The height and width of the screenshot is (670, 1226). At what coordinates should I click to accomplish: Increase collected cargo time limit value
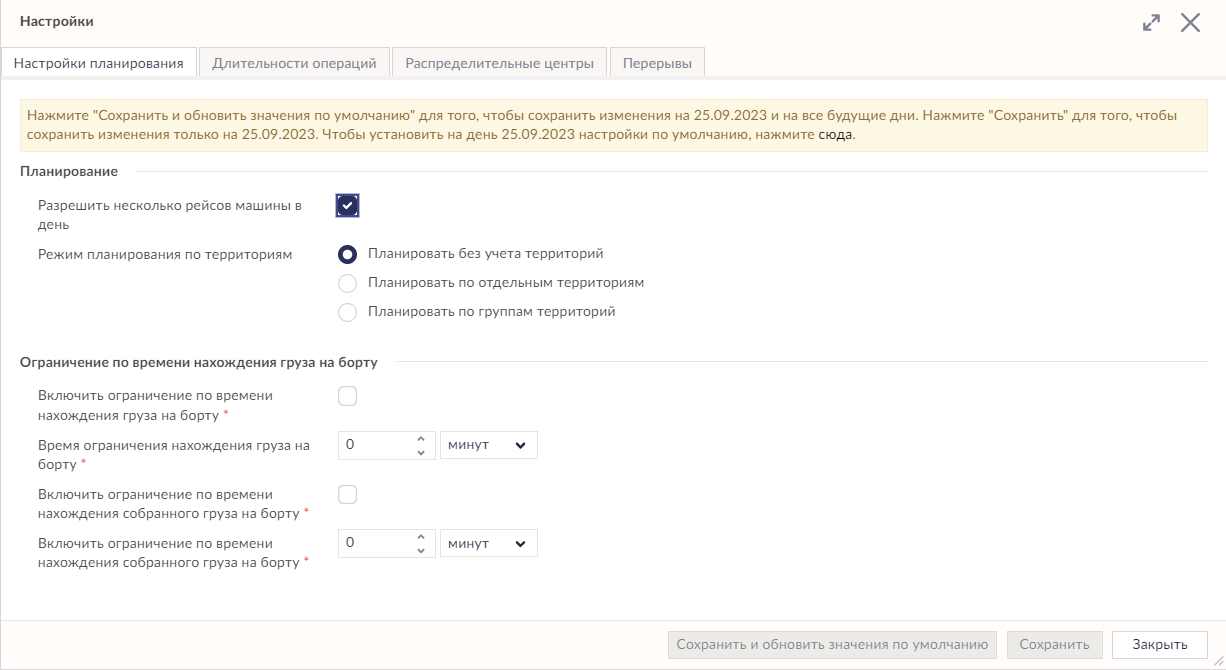pyautogui.click(x=421, y=537)
